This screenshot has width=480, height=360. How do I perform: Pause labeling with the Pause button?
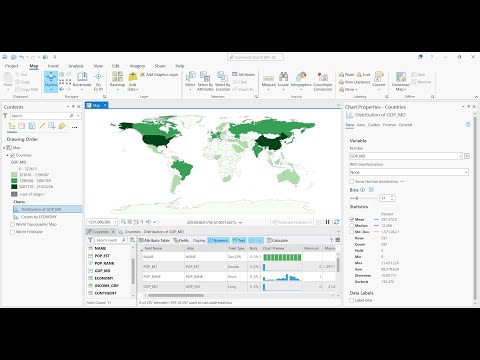point(347,75)
